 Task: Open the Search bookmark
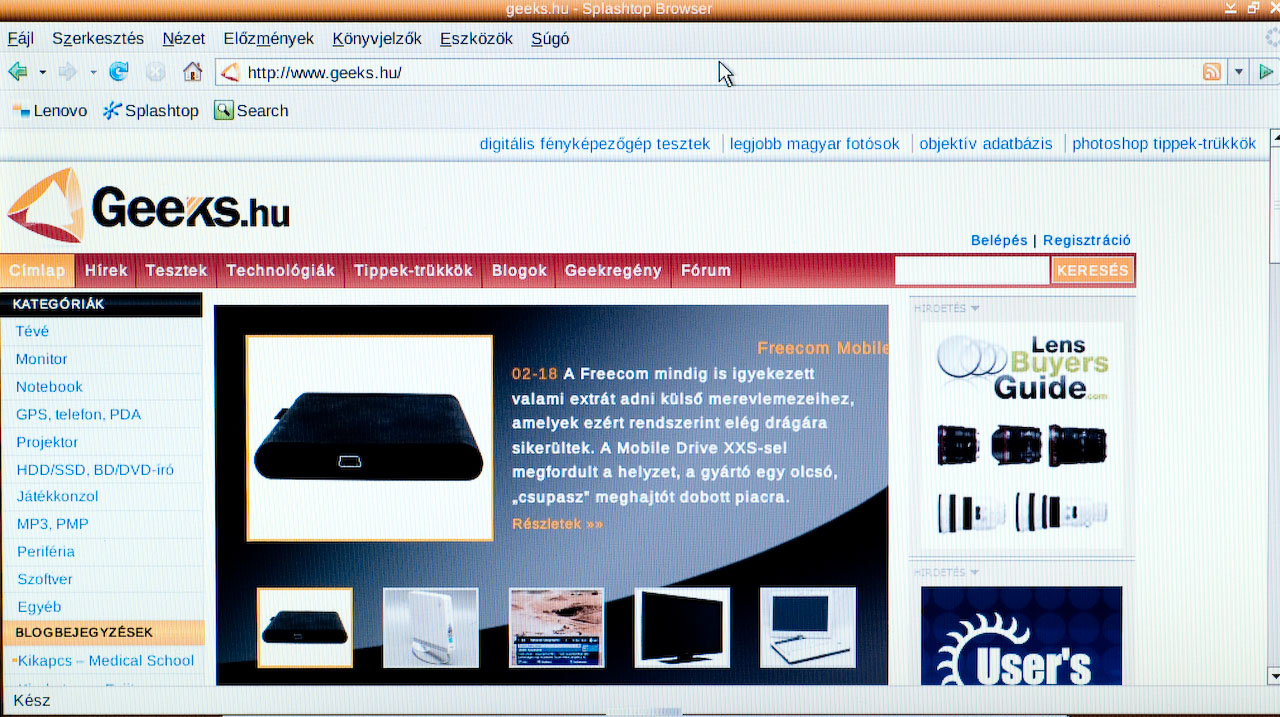[x=251, y=111]
